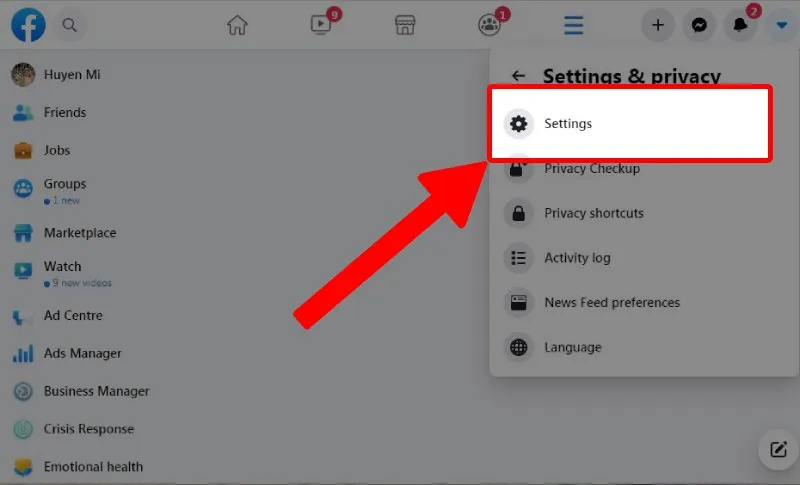Start a new message with compose icon
The height and width of the screenshot is (485, 800).
click(778, 449)
